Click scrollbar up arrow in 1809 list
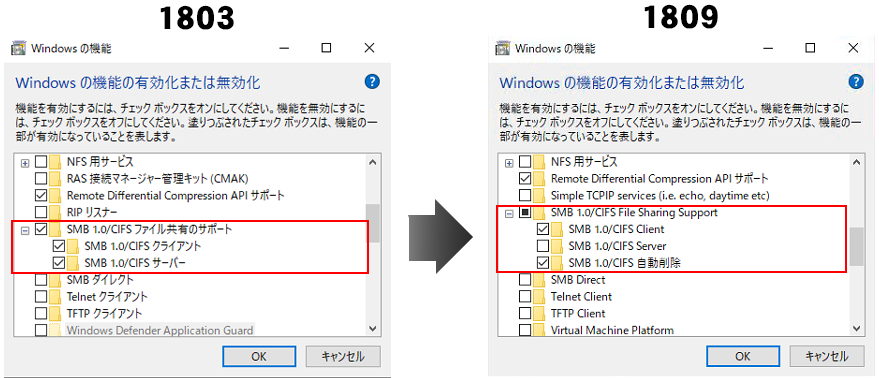 [x=856, y=162]
